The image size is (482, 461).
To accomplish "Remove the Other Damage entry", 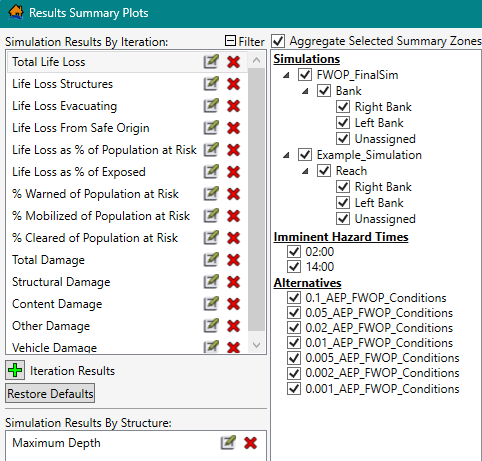I will pos(233,326).
